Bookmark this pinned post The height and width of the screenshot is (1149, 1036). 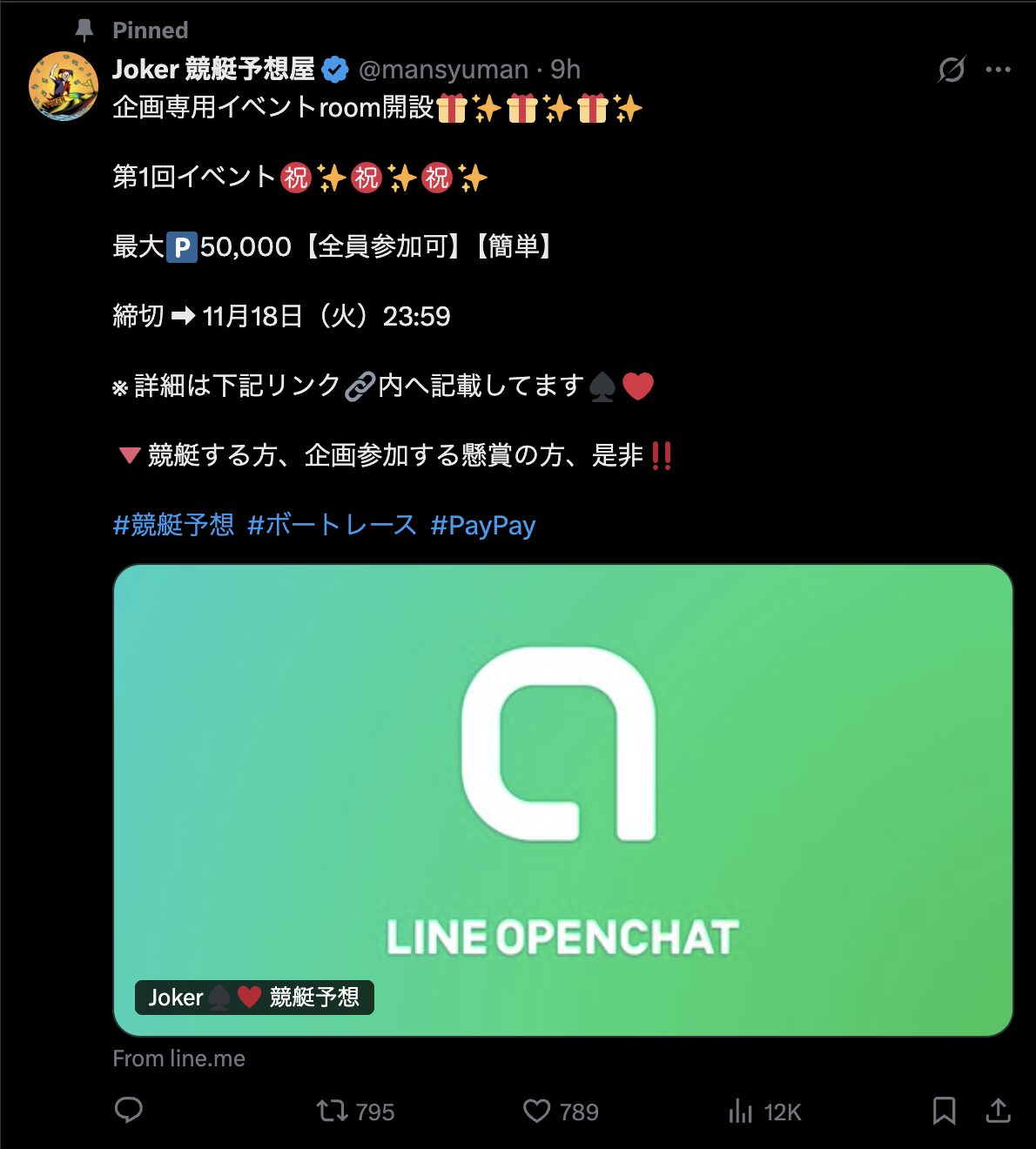click(x=944, y=1111)
